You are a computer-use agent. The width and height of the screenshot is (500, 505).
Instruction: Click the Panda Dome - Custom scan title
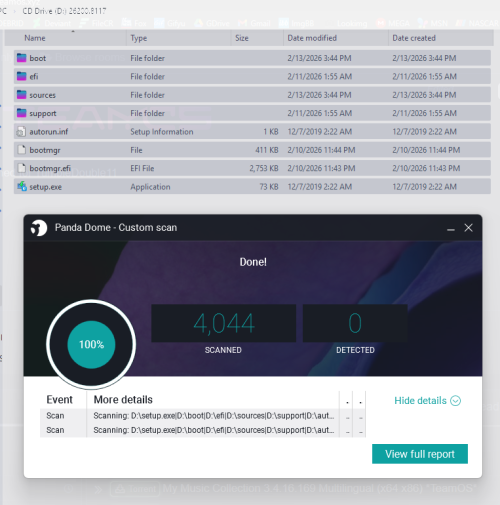pyautogui.click(x=116, y=228)
